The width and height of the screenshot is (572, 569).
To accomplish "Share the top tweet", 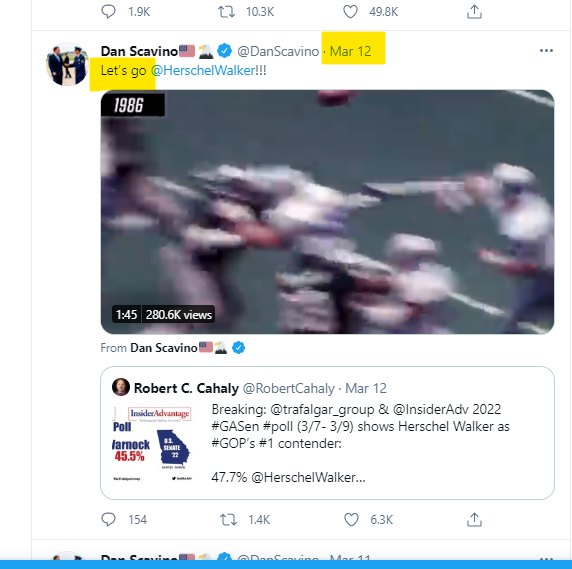I will coord(474,12).
